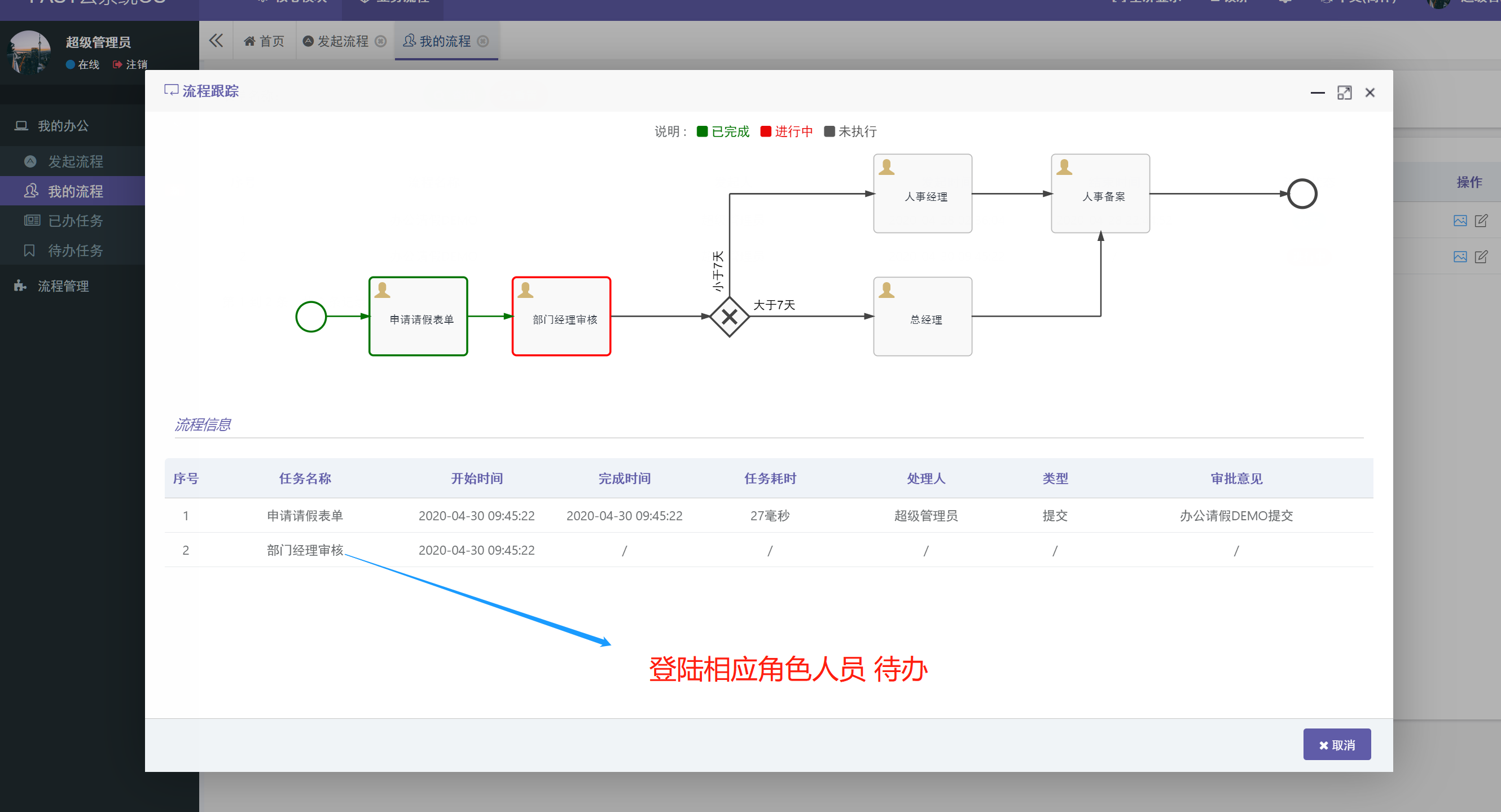This screenshot has width=1501, height=812.
Task: Click the 小于7天 flow label
Action: click(x=718, y=271)
